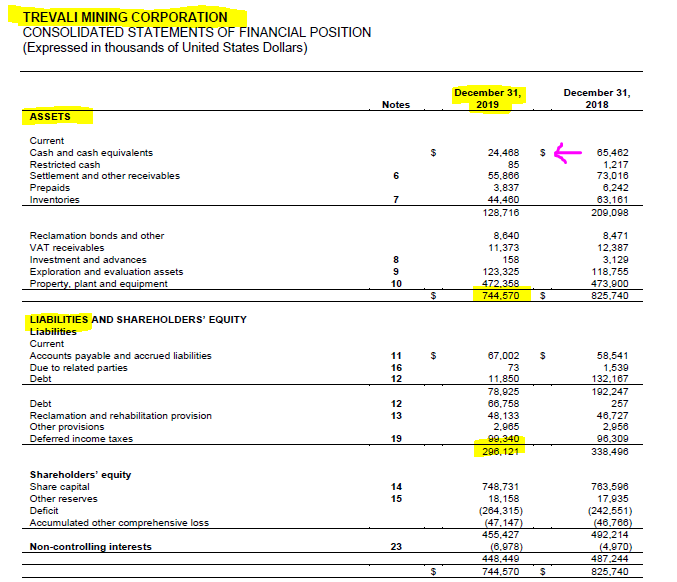
Task: Click the Deferred income taxes label
Action: click(x=81, y=439)
